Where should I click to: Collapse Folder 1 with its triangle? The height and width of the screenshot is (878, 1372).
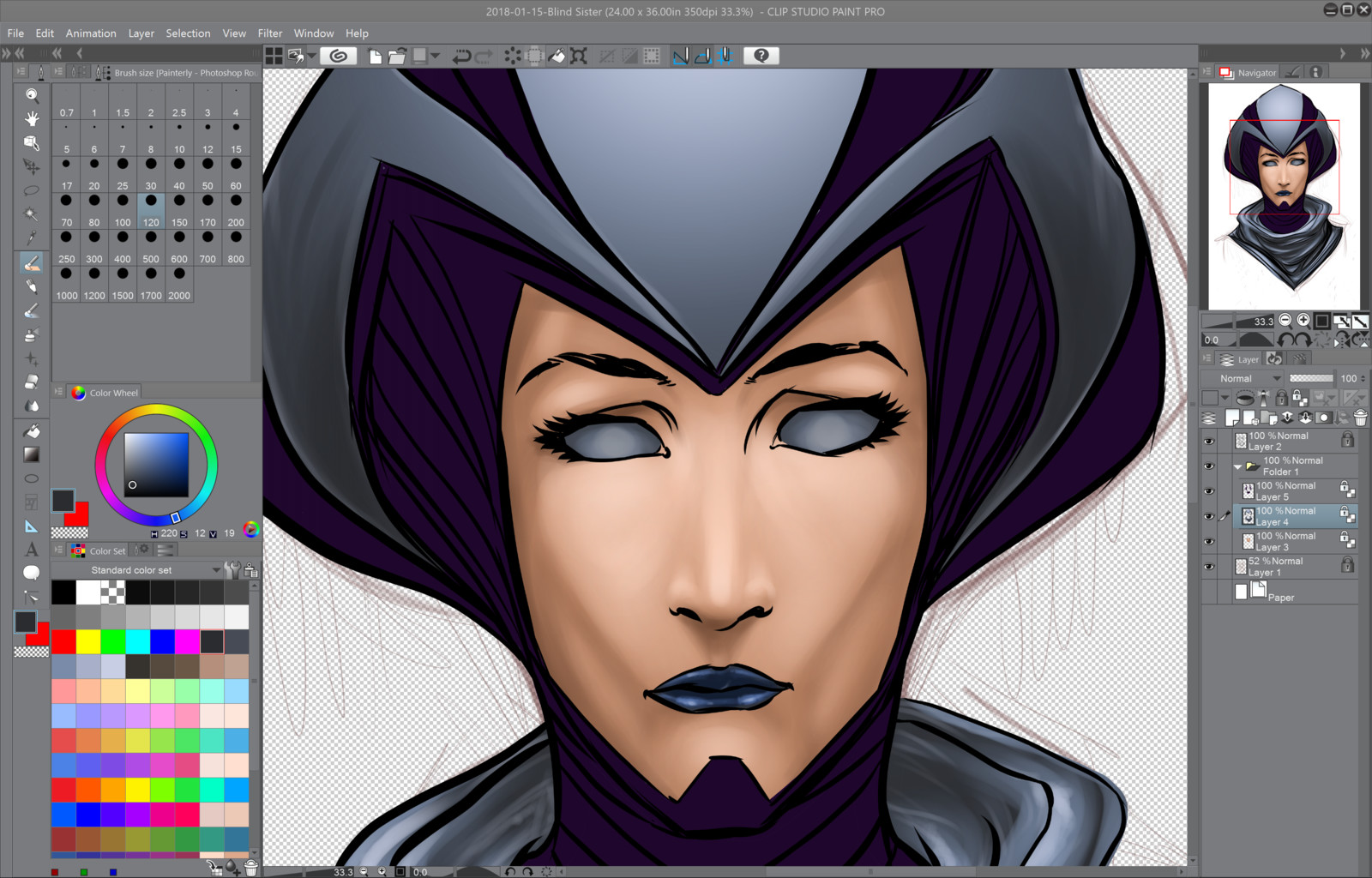point(1237,466)
